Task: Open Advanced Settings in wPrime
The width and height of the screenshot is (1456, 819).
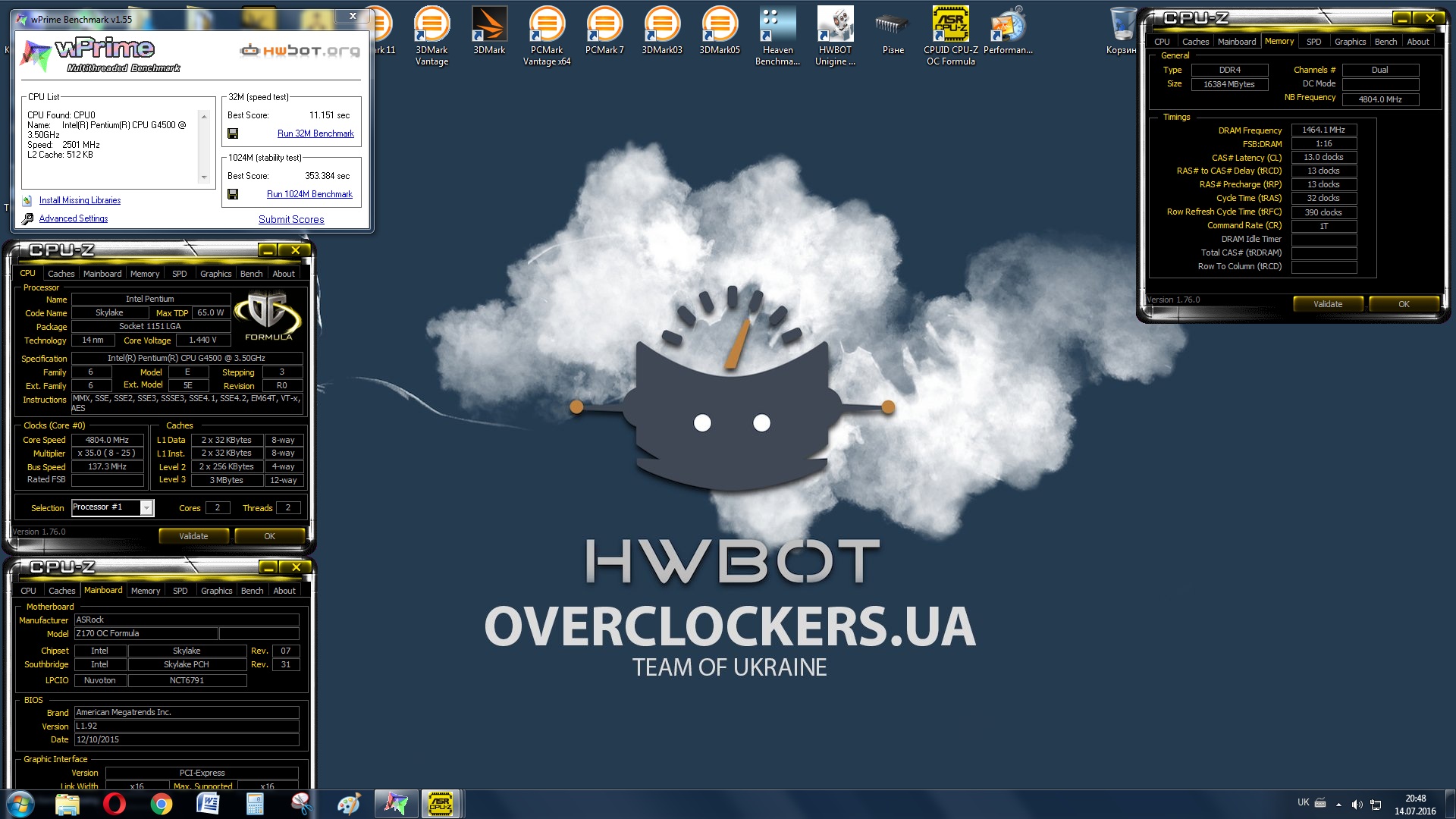Action: point(74,218)
